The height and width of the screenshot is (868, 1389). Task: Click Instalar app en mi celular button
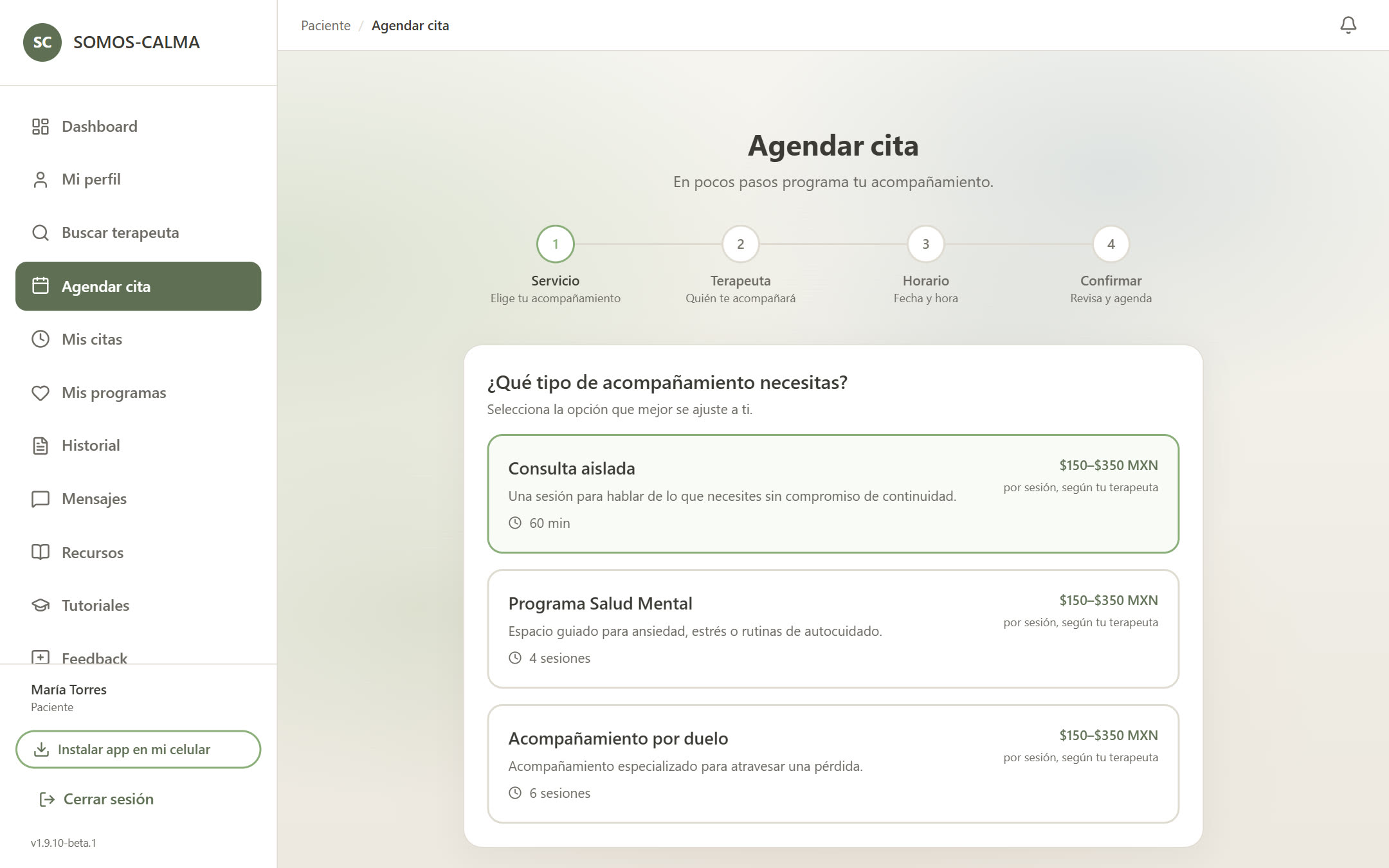coord(138,749)
